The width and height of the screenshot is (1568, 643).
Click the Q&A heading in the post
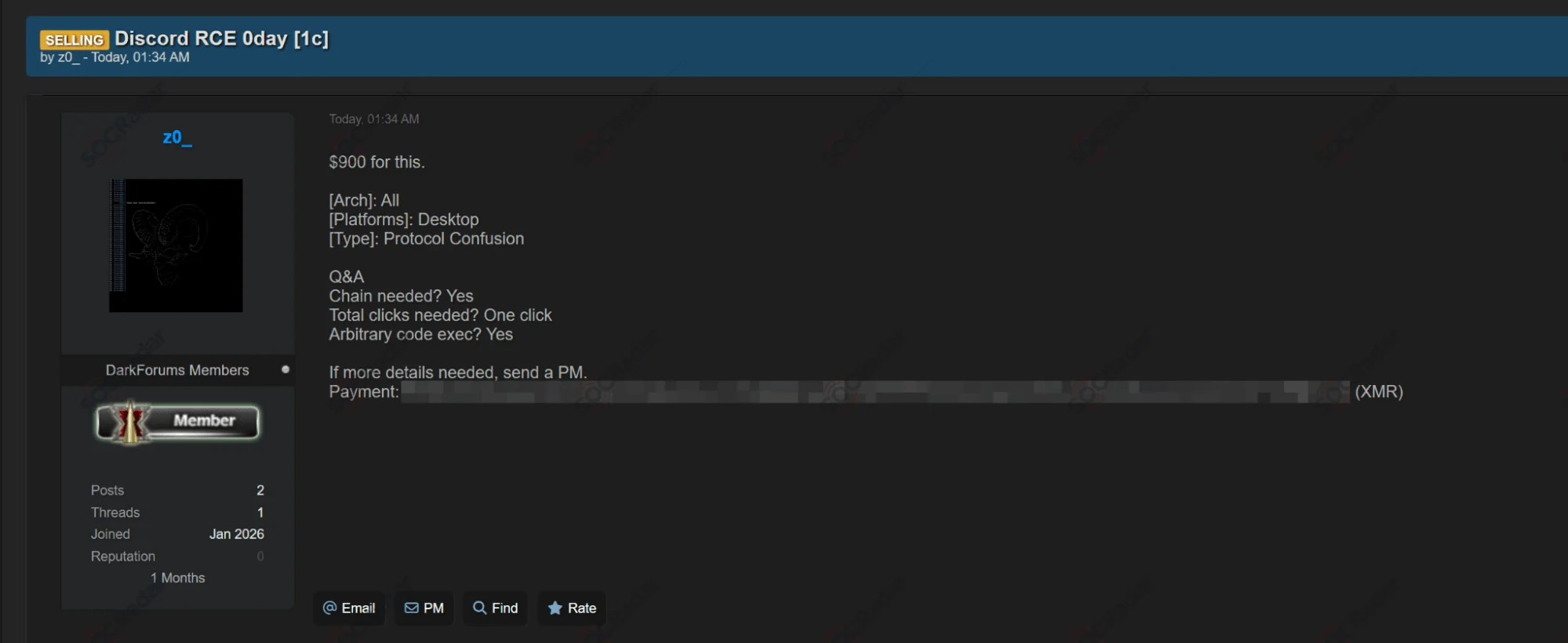347,277
